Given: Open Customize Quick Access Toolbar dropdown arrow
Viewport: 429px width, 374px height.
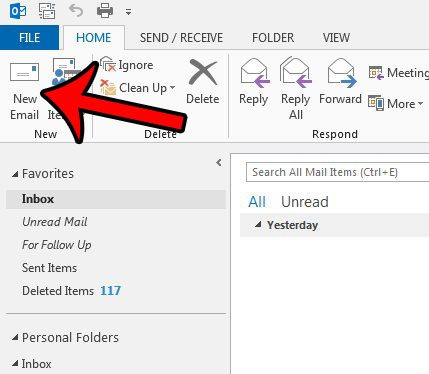Looking at the screenshot, I should pos(128,12).
